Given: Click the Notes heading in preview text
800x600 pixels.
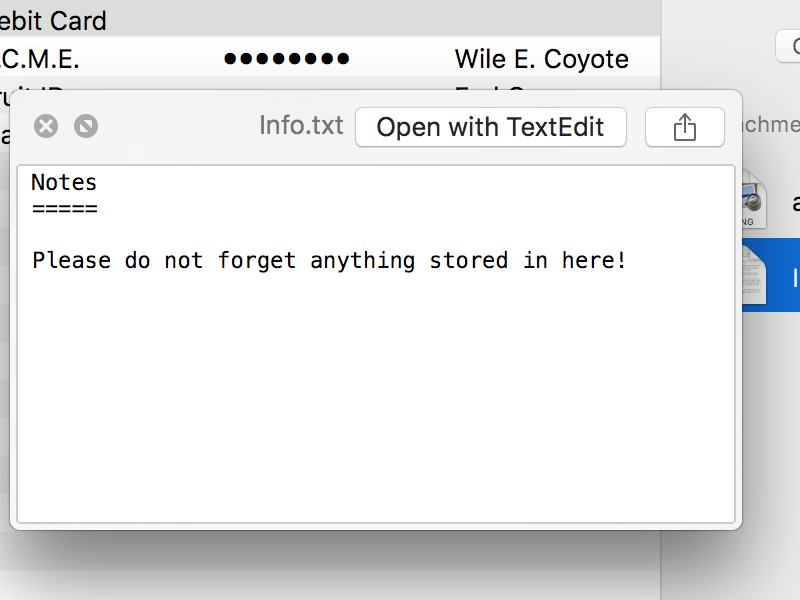Looking at the screenshot, I should pyautogui.click(x=64, y=182).
